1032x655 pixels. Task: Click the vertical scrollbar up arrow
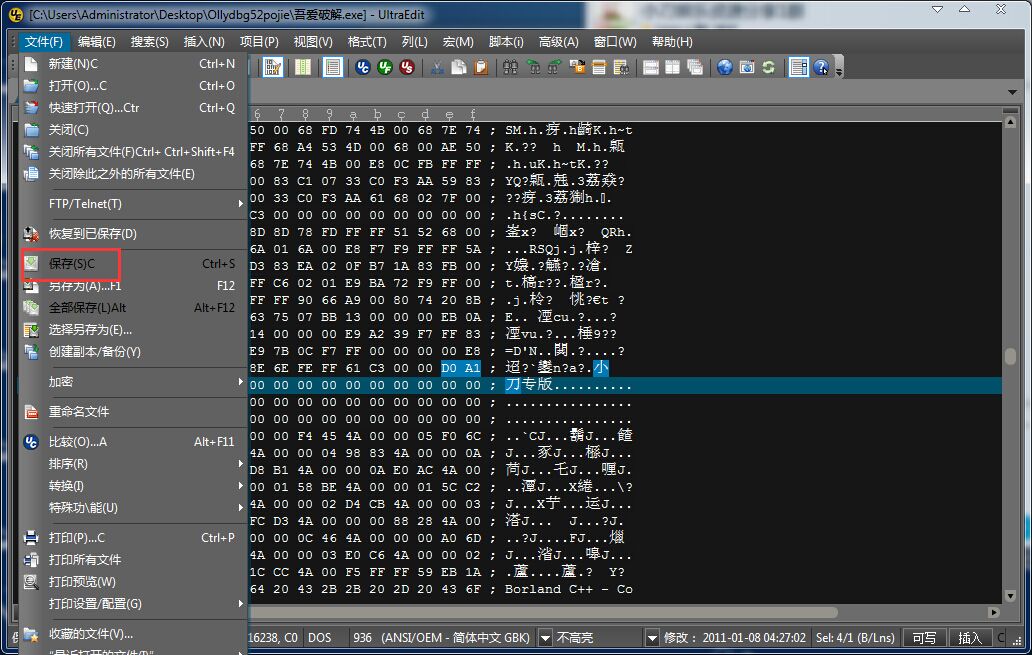click(x=1010, y=122)
